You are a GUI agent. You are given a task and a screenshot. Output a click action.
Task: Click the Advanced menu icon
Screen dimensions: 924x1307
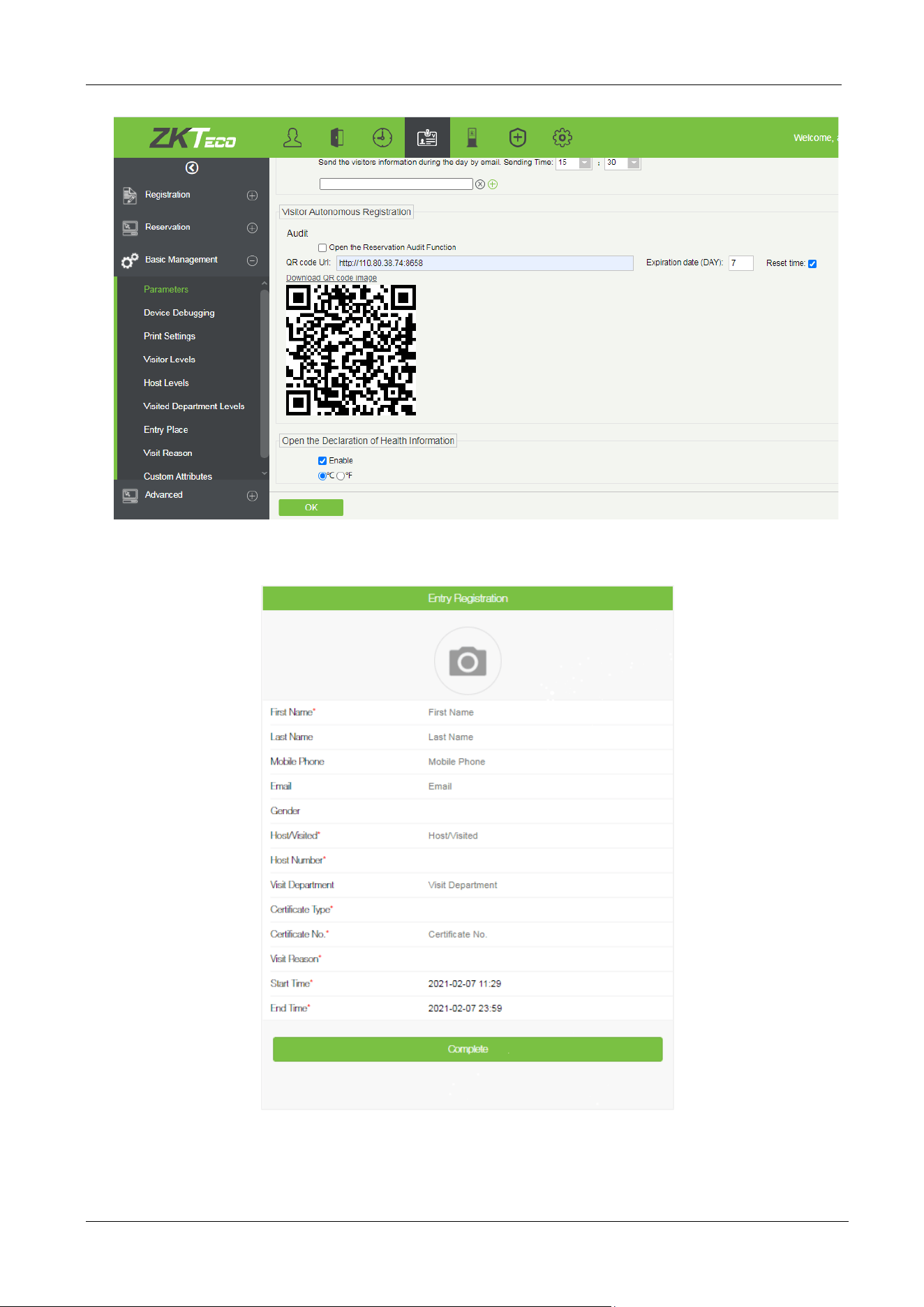click(x=130, y=496)
